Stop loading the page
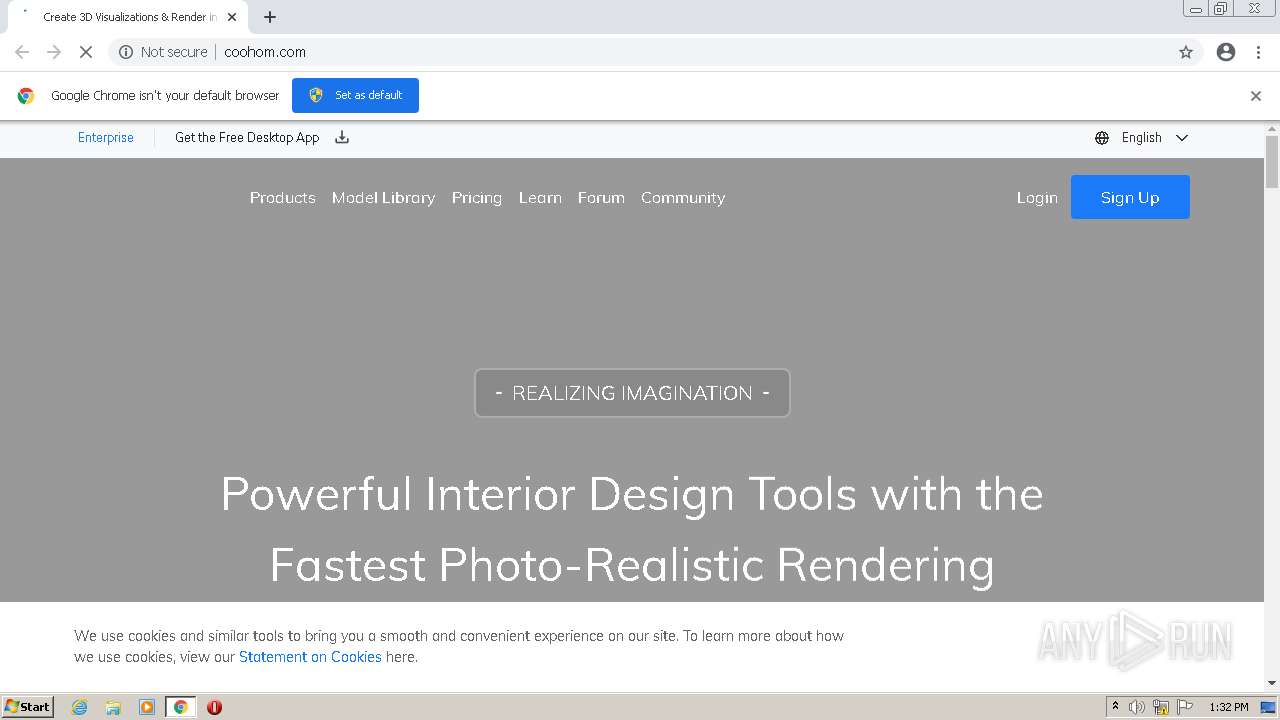 86,52
